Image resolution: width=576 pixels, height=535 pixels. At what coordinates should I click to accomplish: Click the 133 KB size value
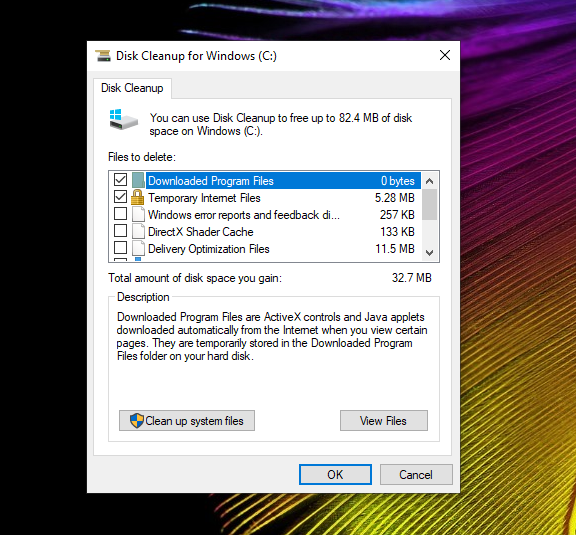[397, 232]
